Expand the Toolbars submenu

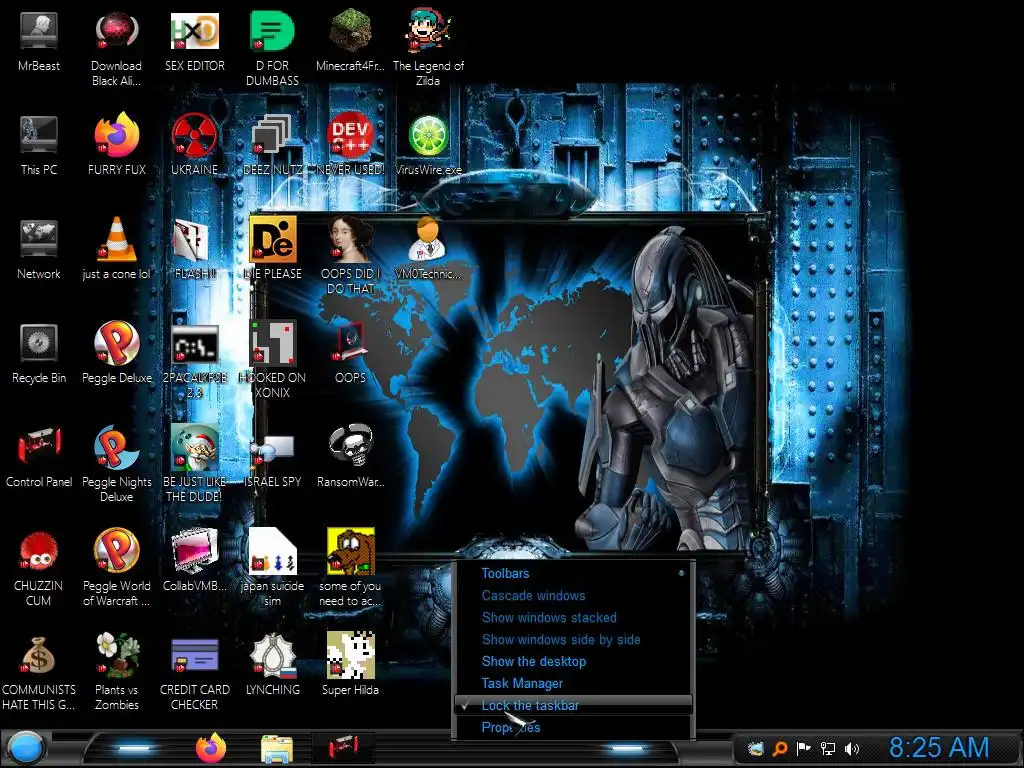click(573, 573)
